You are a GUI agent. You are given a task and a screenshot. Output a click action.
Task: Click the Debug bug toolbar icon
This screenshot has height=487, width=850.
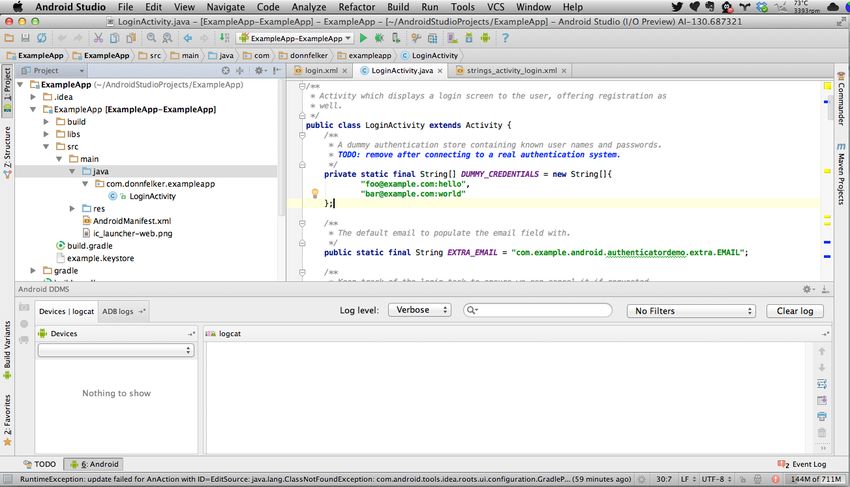pyautogui.click(x=379, y=38)
